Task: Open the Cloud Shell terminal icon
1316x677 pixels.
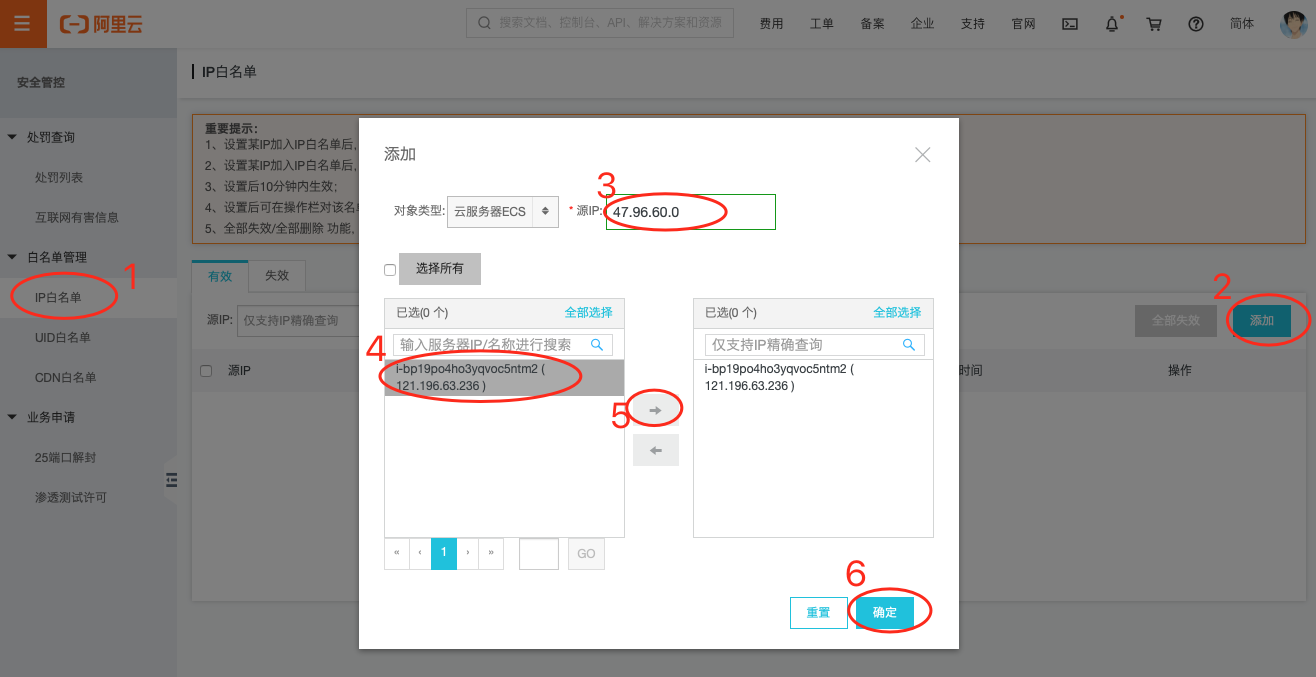Action: pyautogui.click(x=1069, y=24)
